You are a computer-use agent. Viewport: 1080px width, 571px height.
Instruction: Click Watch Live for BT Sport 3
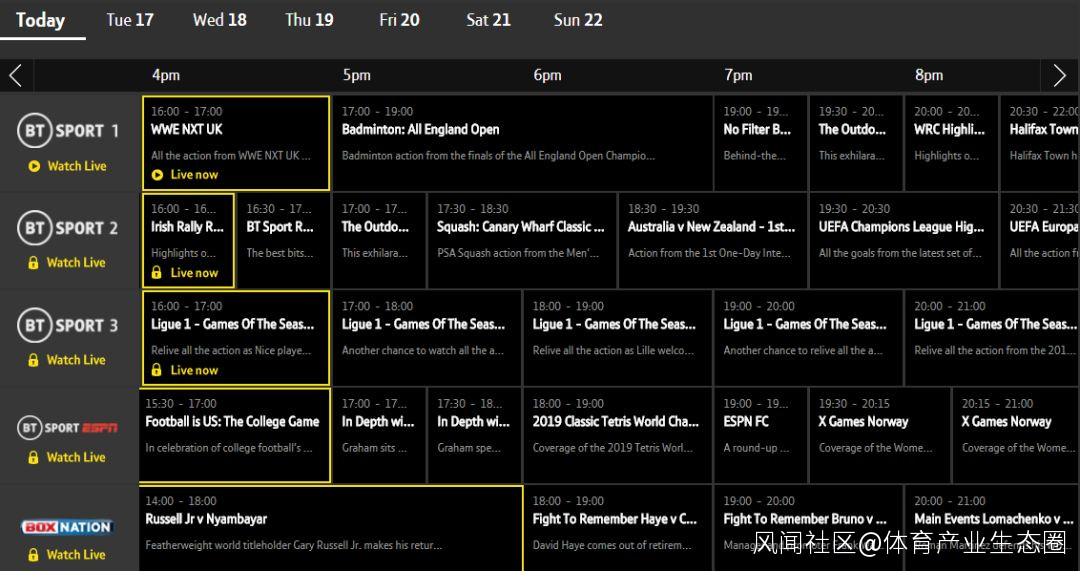(x=76, y=360)
